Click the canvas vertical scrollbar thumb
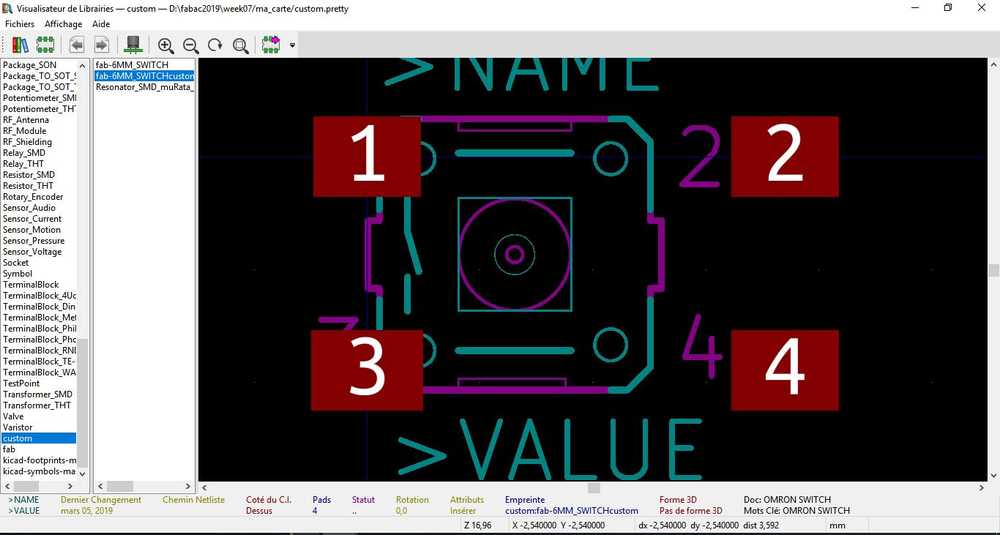The width and height of the screenshot is (1000, 535). click(x=994, y=270)
